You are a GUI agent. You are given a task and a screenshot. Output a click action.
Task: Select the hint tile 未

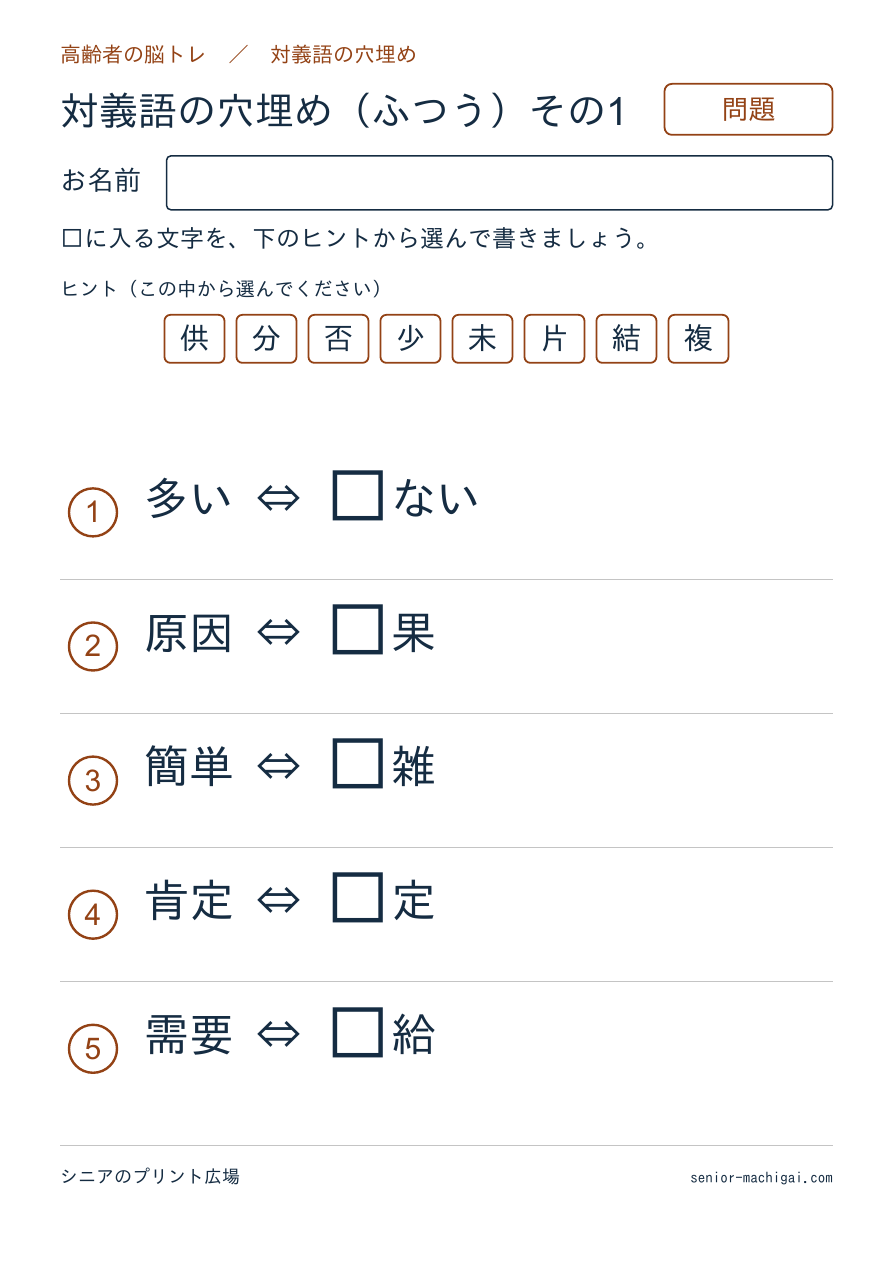pos(482,339)
